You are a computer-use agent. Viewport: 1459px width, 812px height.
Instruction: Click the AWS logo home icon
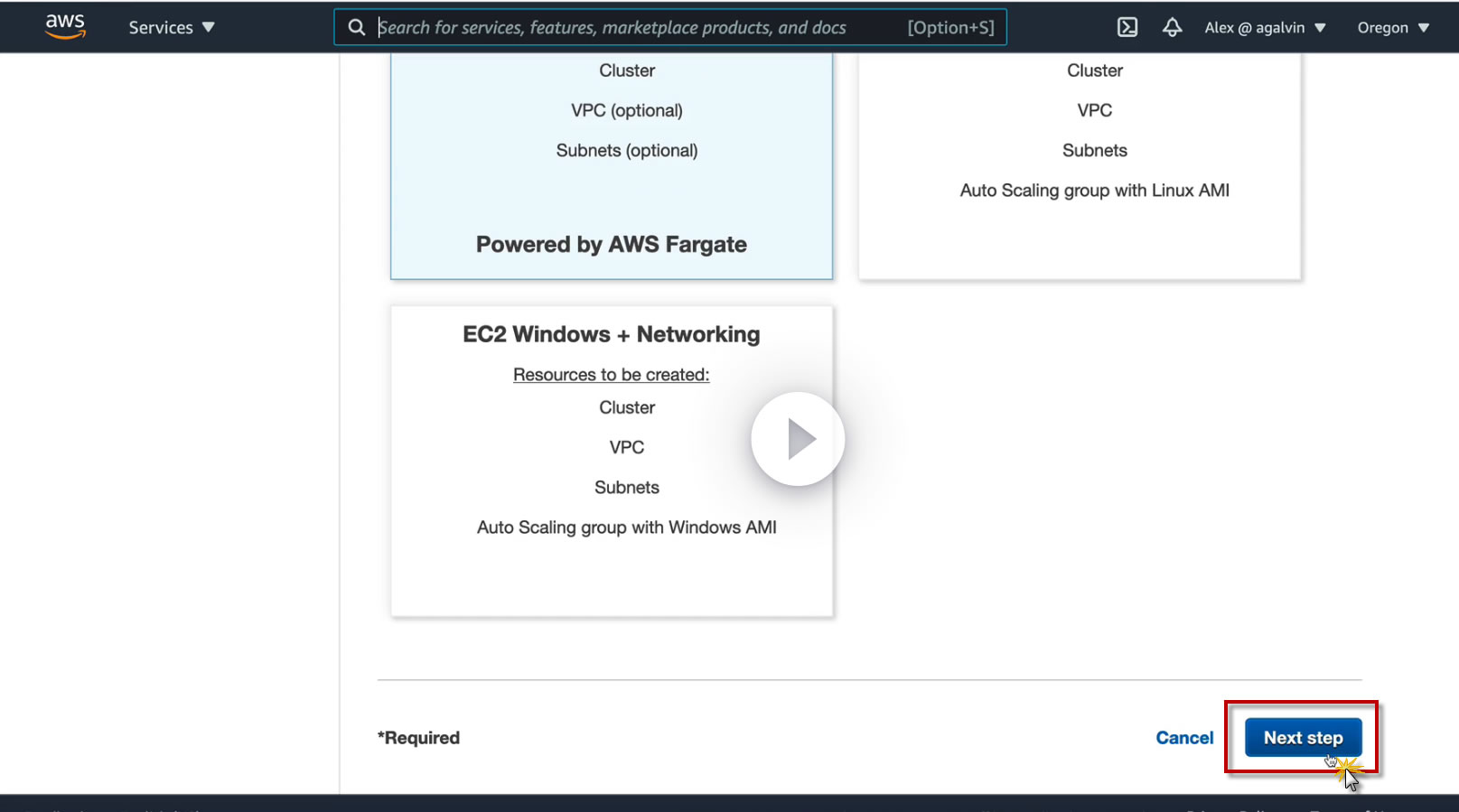tap(65, 26)
